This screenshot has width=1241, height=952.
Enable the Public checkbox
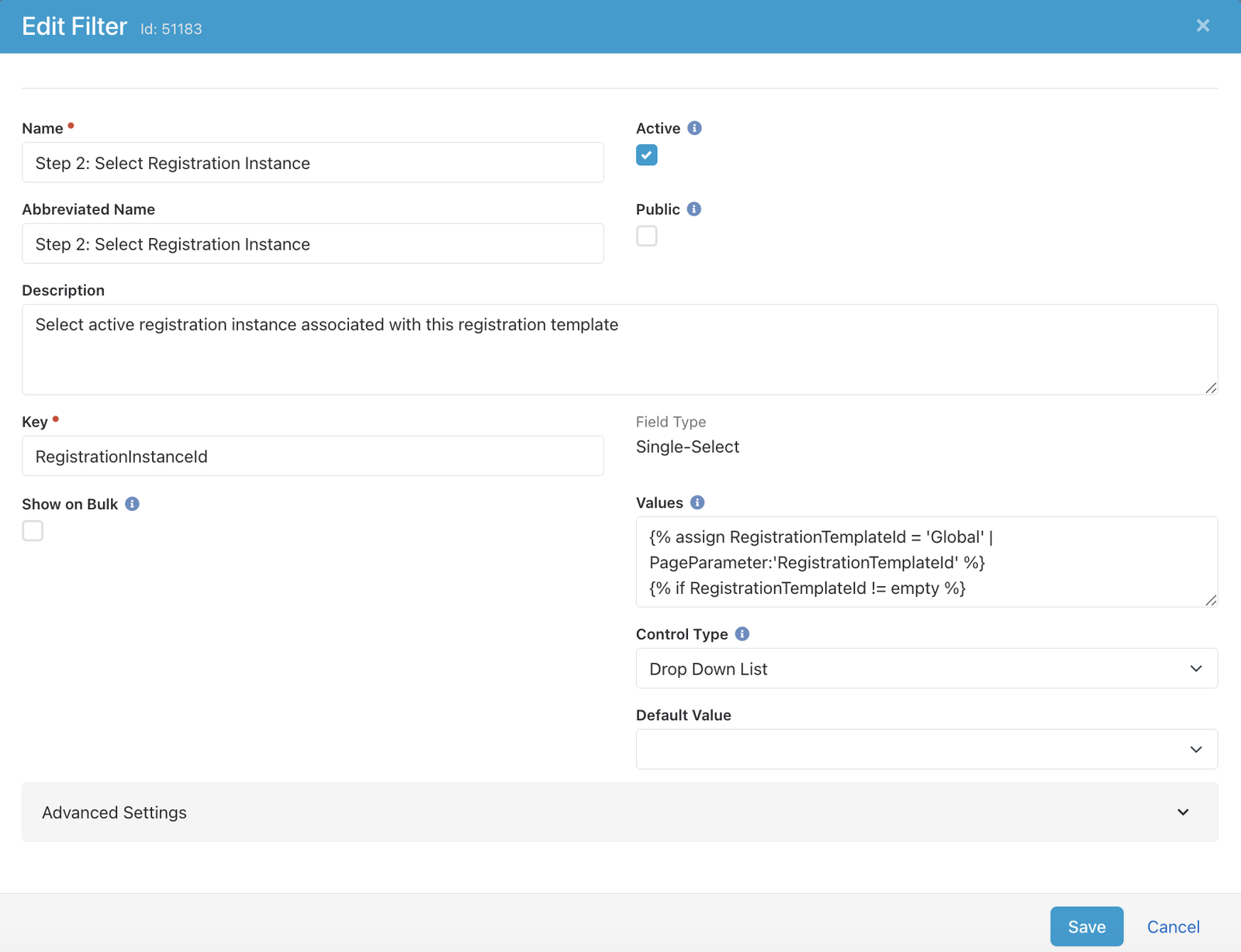pos(647,236)
